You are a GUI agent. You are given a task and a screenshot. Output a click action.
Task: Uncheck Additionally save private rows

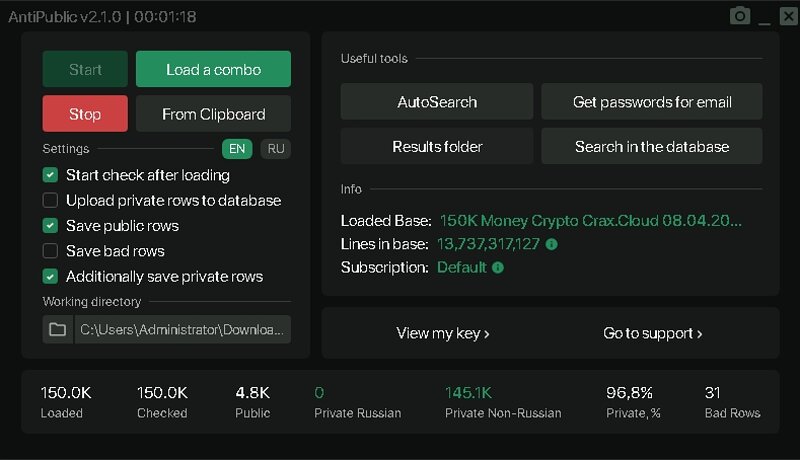click(x=50, y=276)
